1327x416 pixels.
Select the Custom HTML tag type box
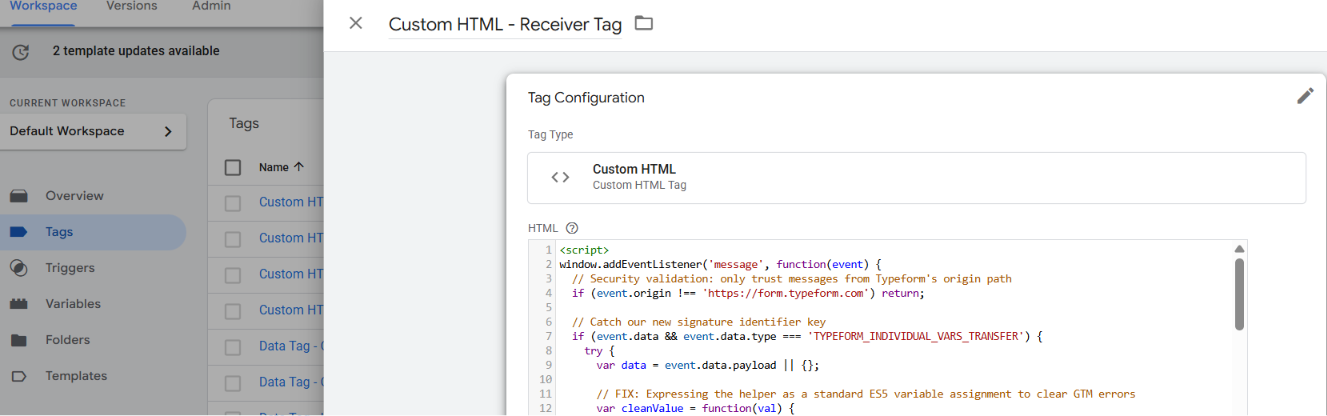pos(916,178)
